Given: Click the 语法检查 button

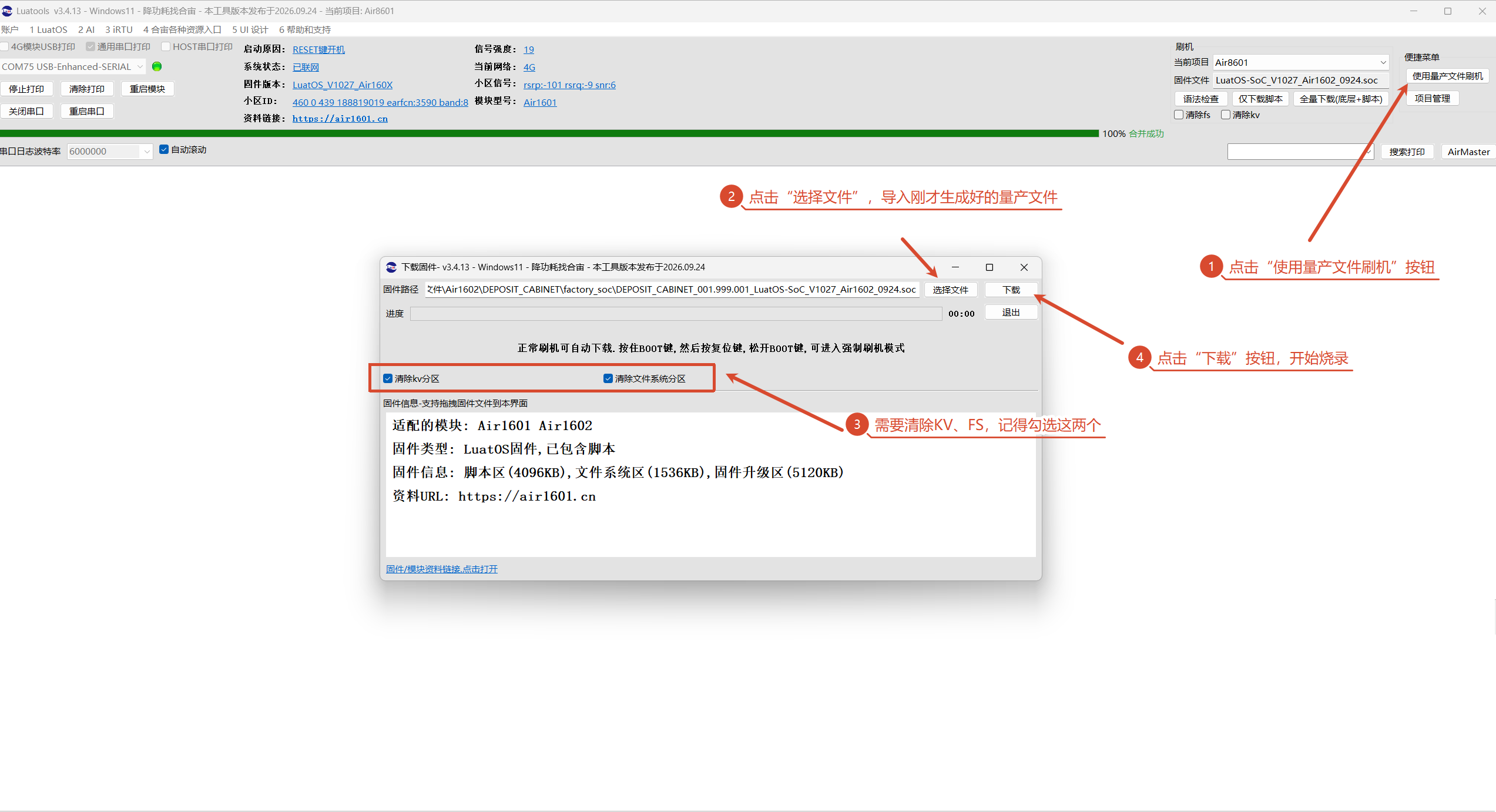Looking at the screenshot, I should (1201, 99).
